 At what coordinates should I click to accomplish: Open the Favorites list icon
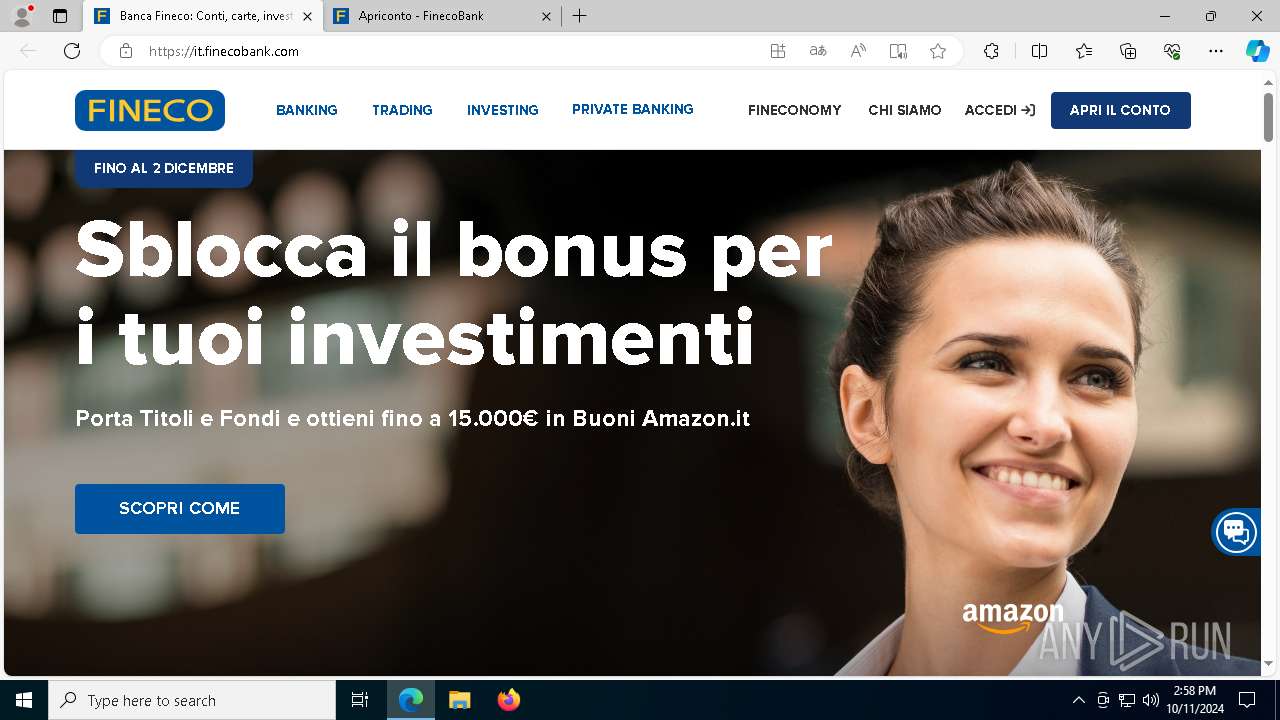coord(1084,51)
